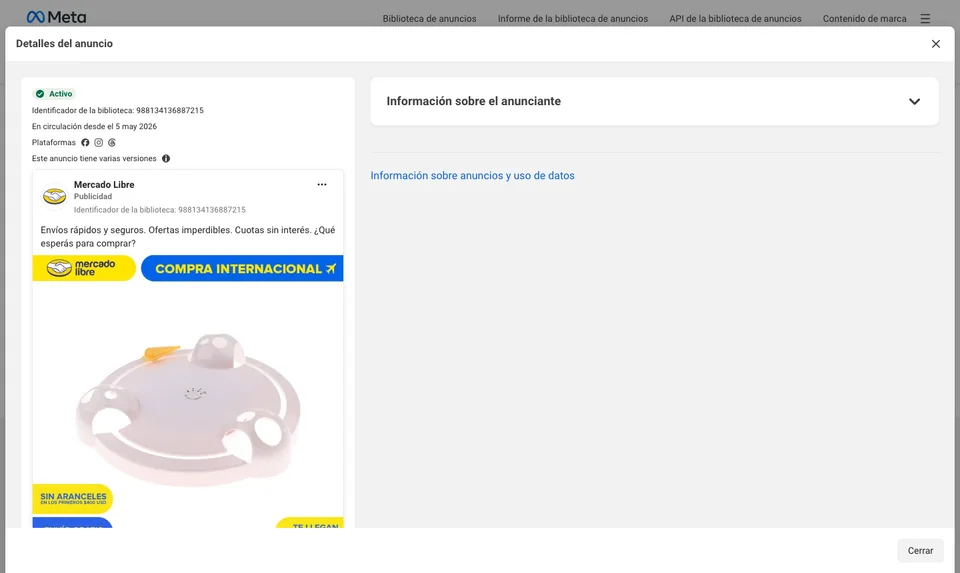The height and width of the screenshot is (573, 960).
Task: Click the Mercado Libre advertiser name
Action: click(104, 184)
